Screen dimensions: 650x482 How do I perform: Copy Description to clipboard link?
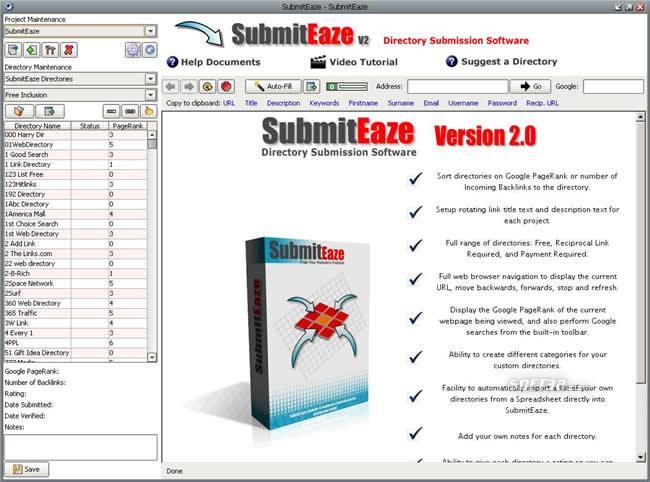284,103
